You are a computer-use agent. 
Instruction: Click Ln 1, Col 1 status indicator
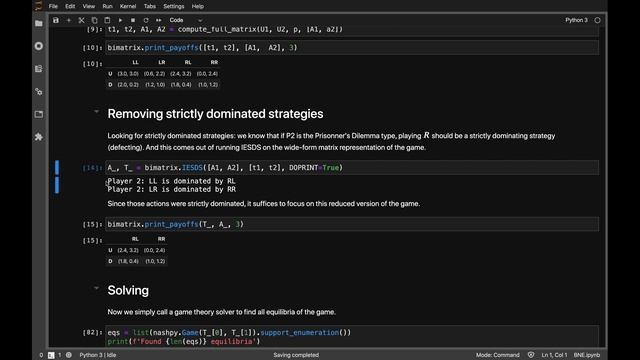click(x=554, y=355)
